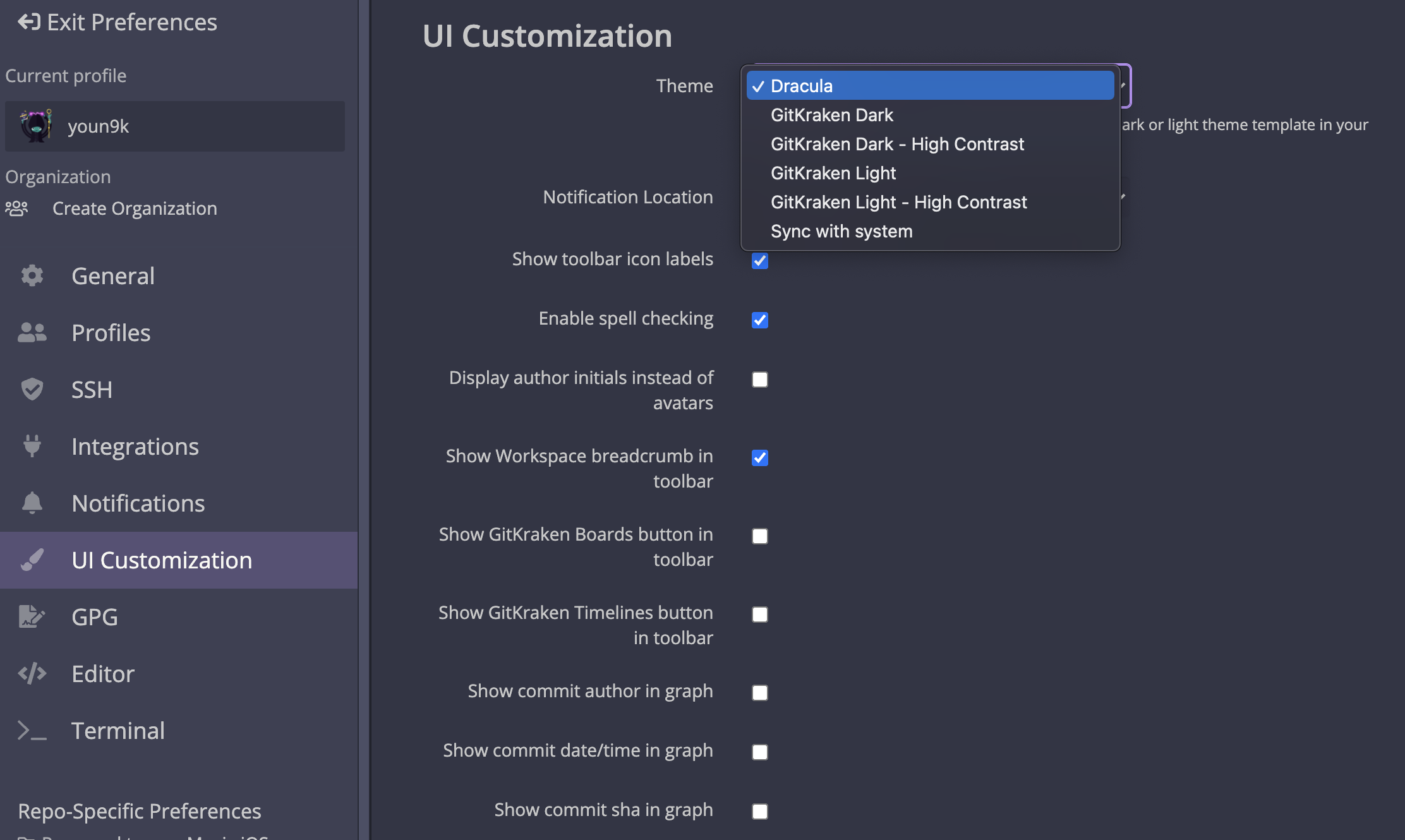Disable the Enable spell checking checkbox
Image resolution: width=1405 pixels, height=840 pixels.
[759, 320]
